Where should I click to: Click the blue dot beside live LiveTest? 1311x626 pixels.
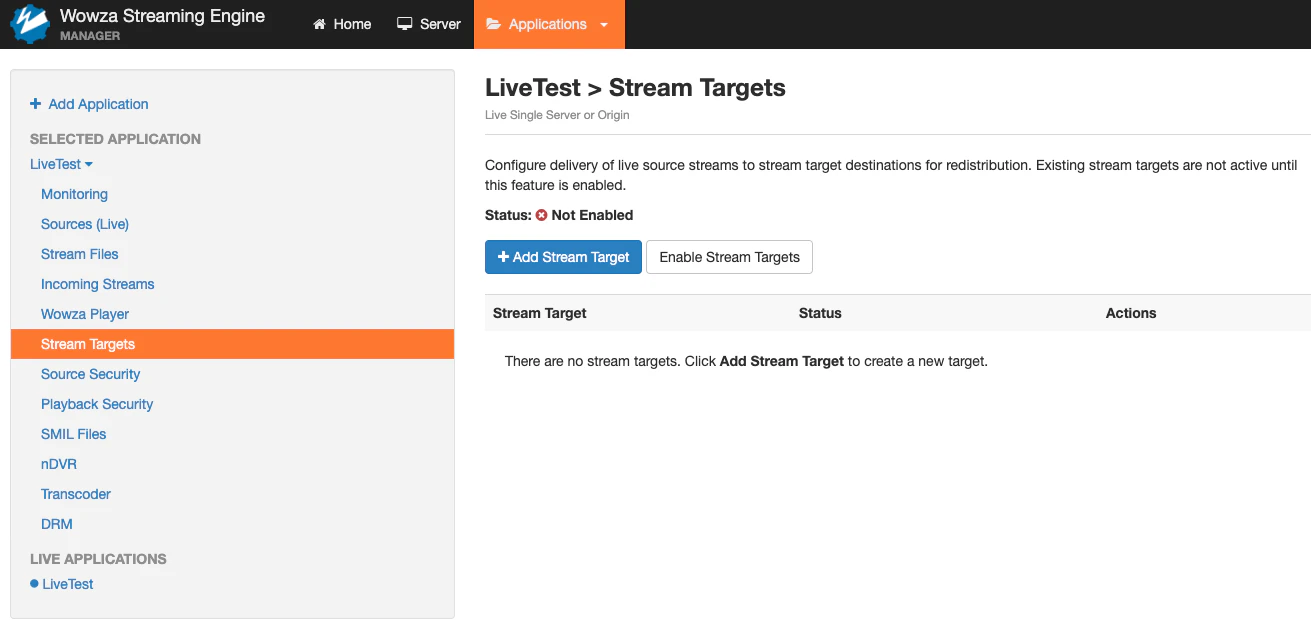pos(34,583)
